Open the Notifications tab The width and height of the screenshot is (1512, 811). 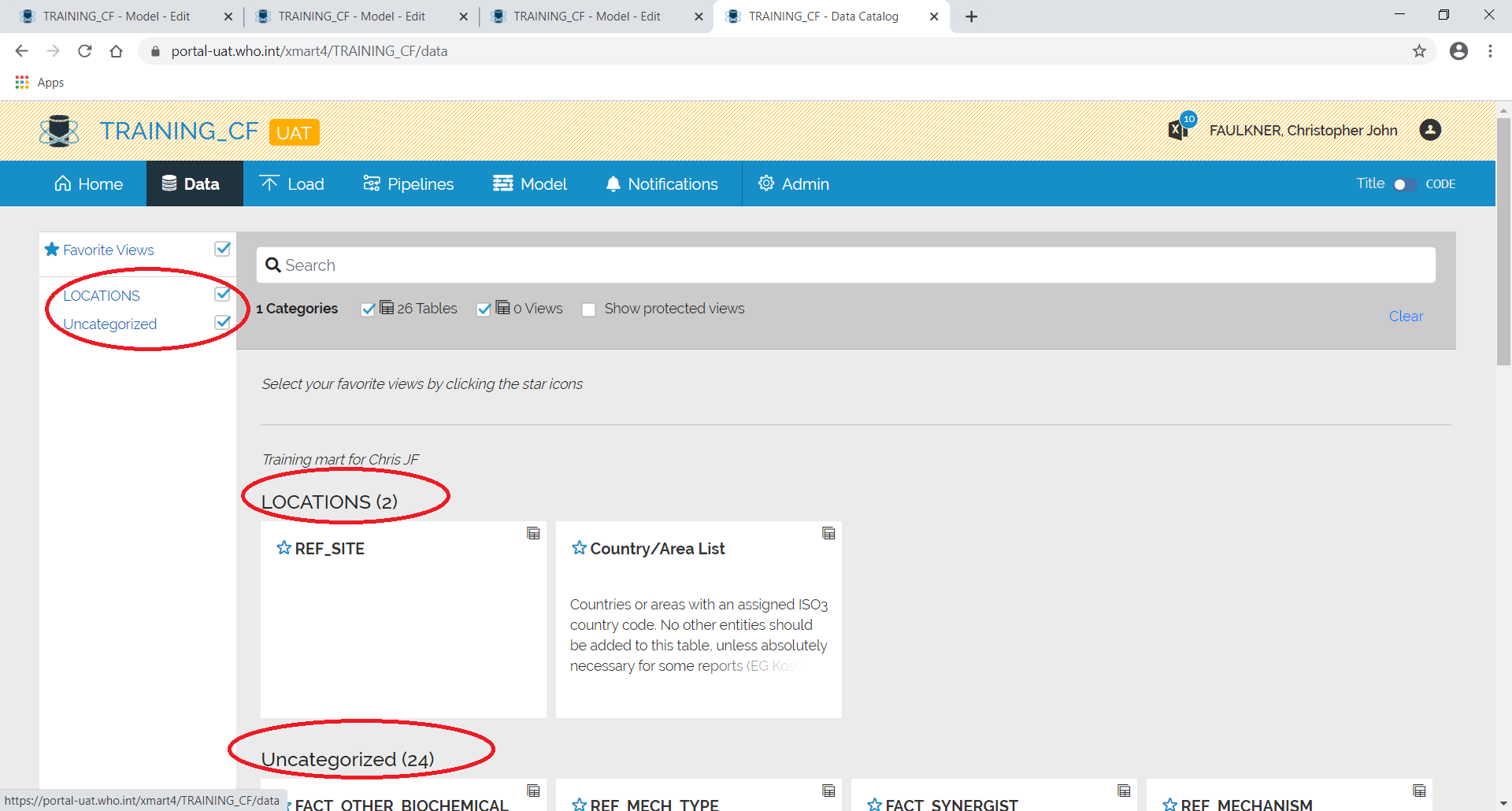tap(661, 183)
